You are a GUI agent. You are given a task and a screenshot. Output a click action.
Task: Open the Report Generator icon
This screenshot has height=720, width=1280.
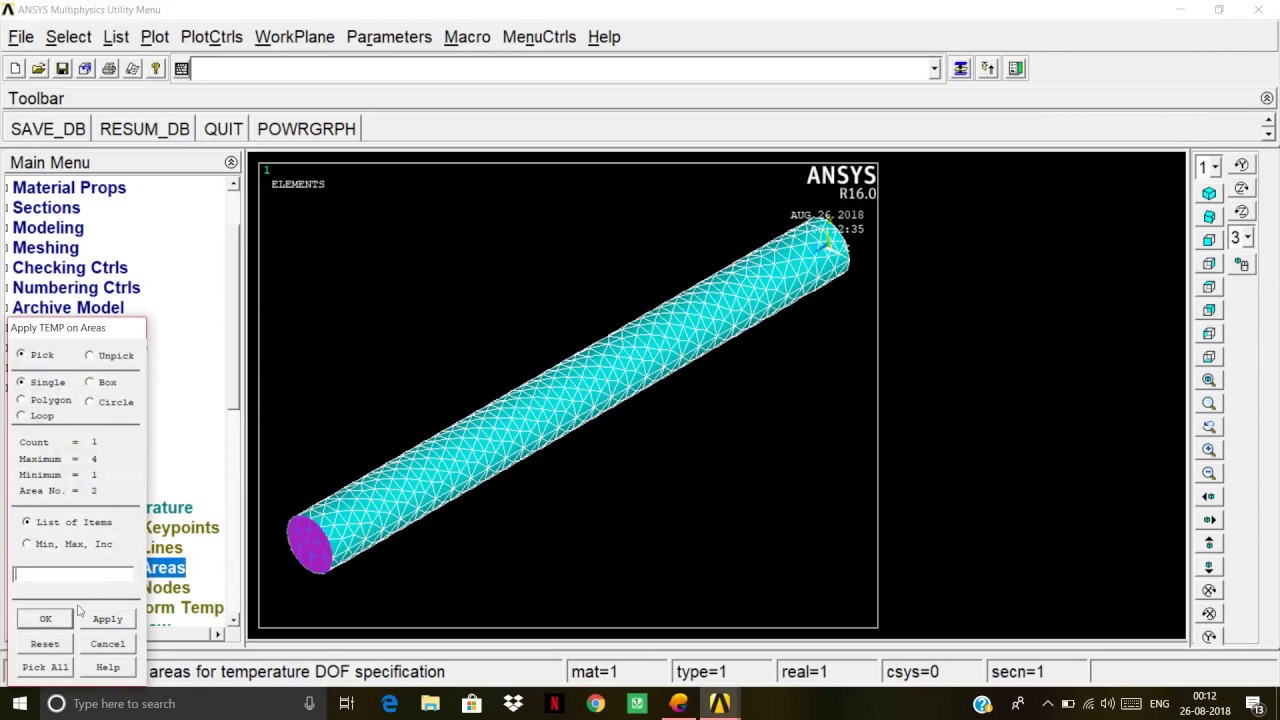tap(132, 68)
